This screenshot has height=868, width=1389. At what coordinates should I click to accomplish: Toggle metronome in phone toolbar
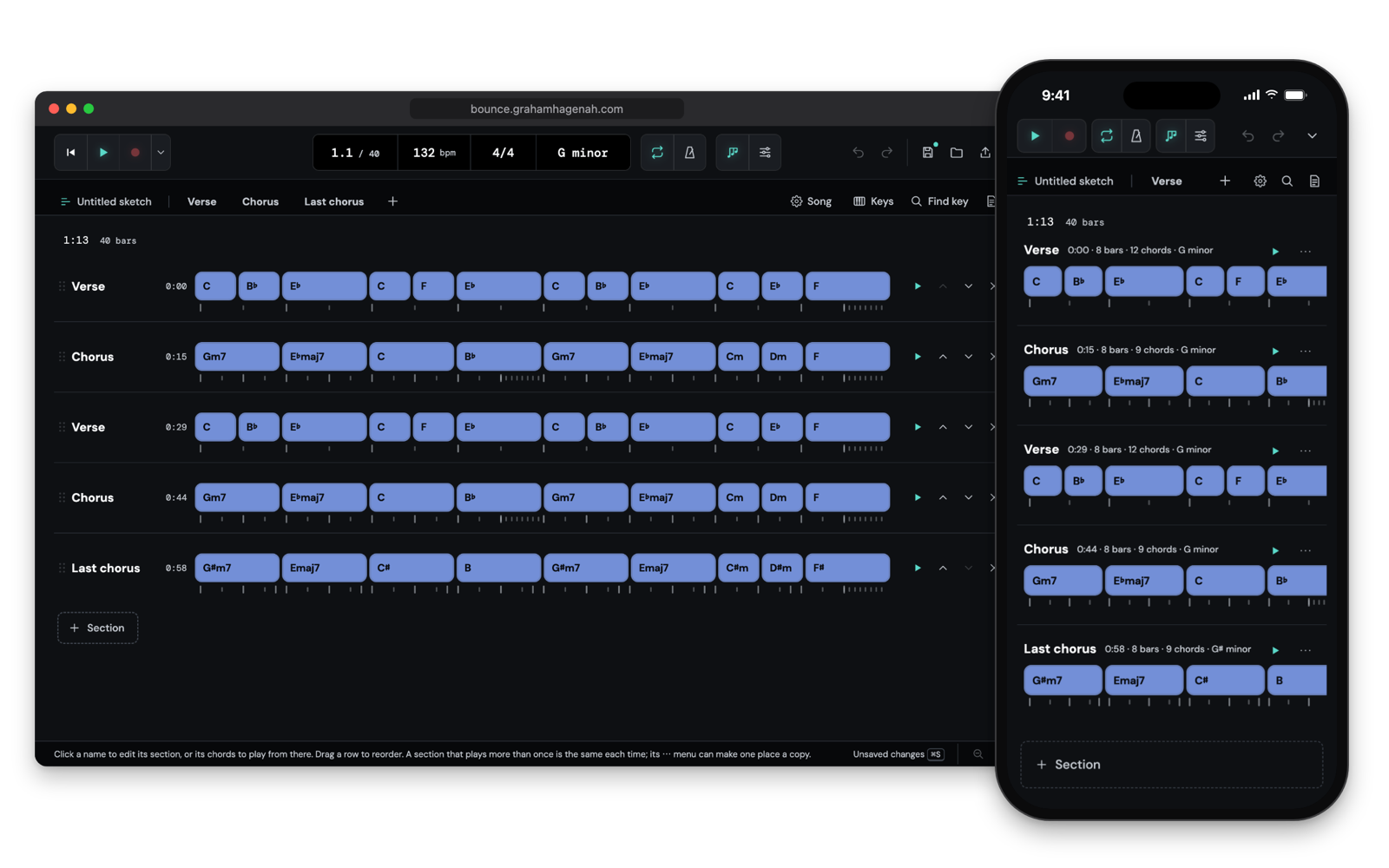(x=1136, y=136)
